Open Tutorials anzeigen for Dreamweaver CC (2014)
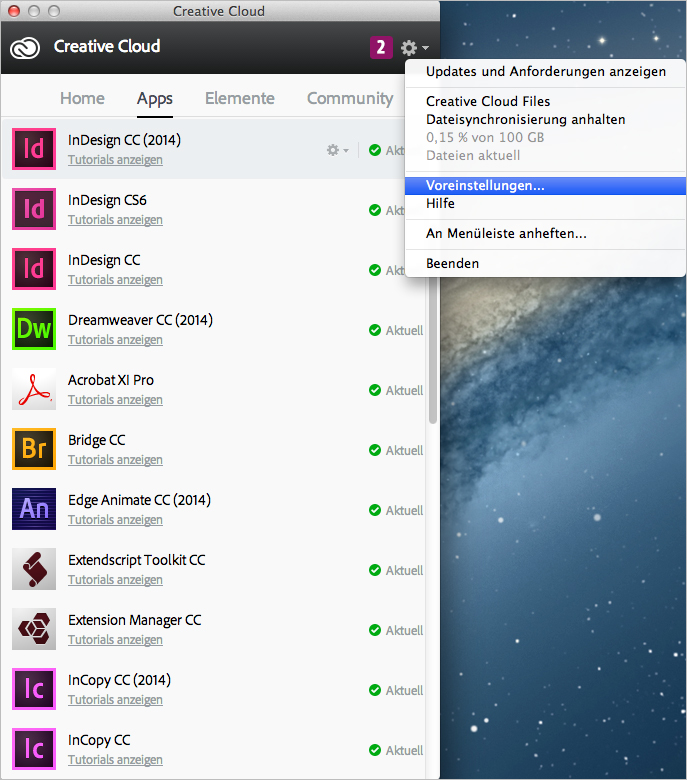The height and width of the screenshot is (780, 687). (x=115, y=340)
